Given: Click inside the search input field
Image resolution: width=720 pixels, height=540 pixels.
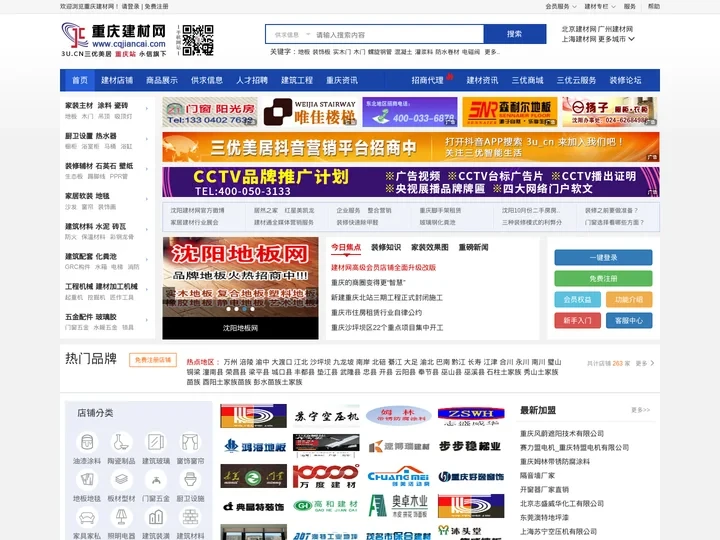Looking at the screenshot, I should pos(397,34).
